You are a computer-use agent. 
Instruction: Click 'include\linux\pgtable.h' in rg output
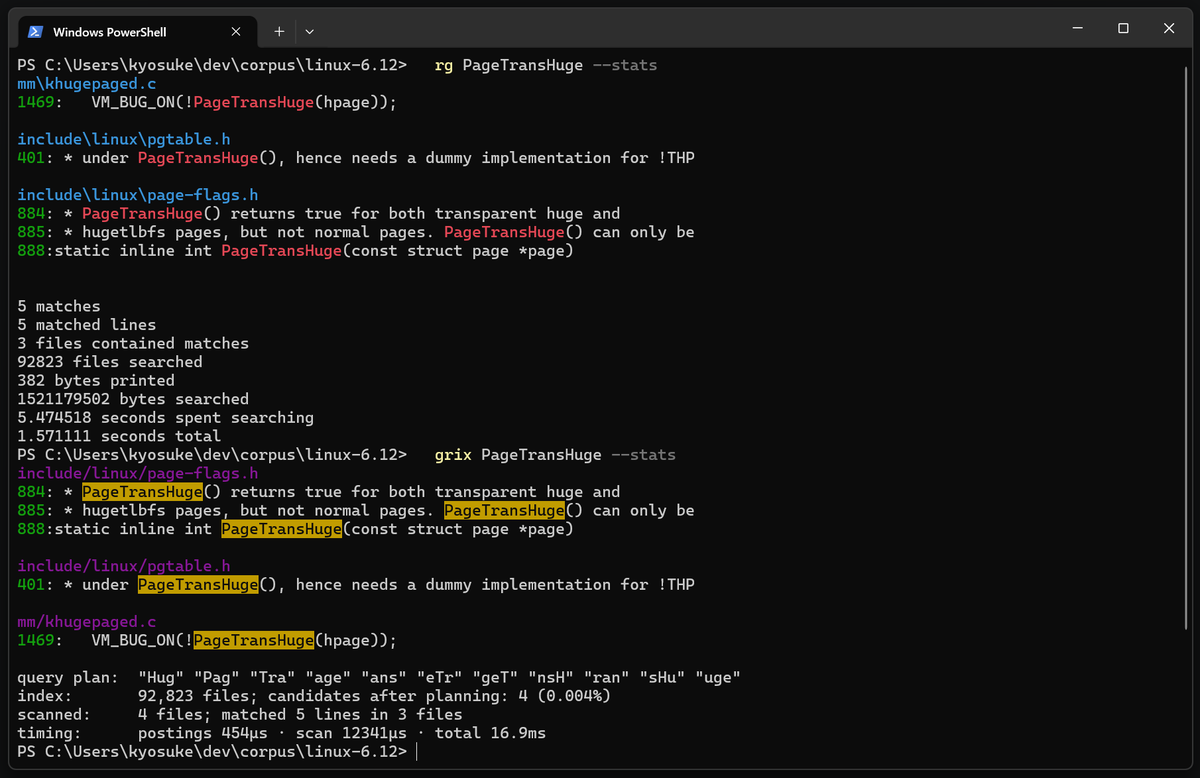pos(124,139)
